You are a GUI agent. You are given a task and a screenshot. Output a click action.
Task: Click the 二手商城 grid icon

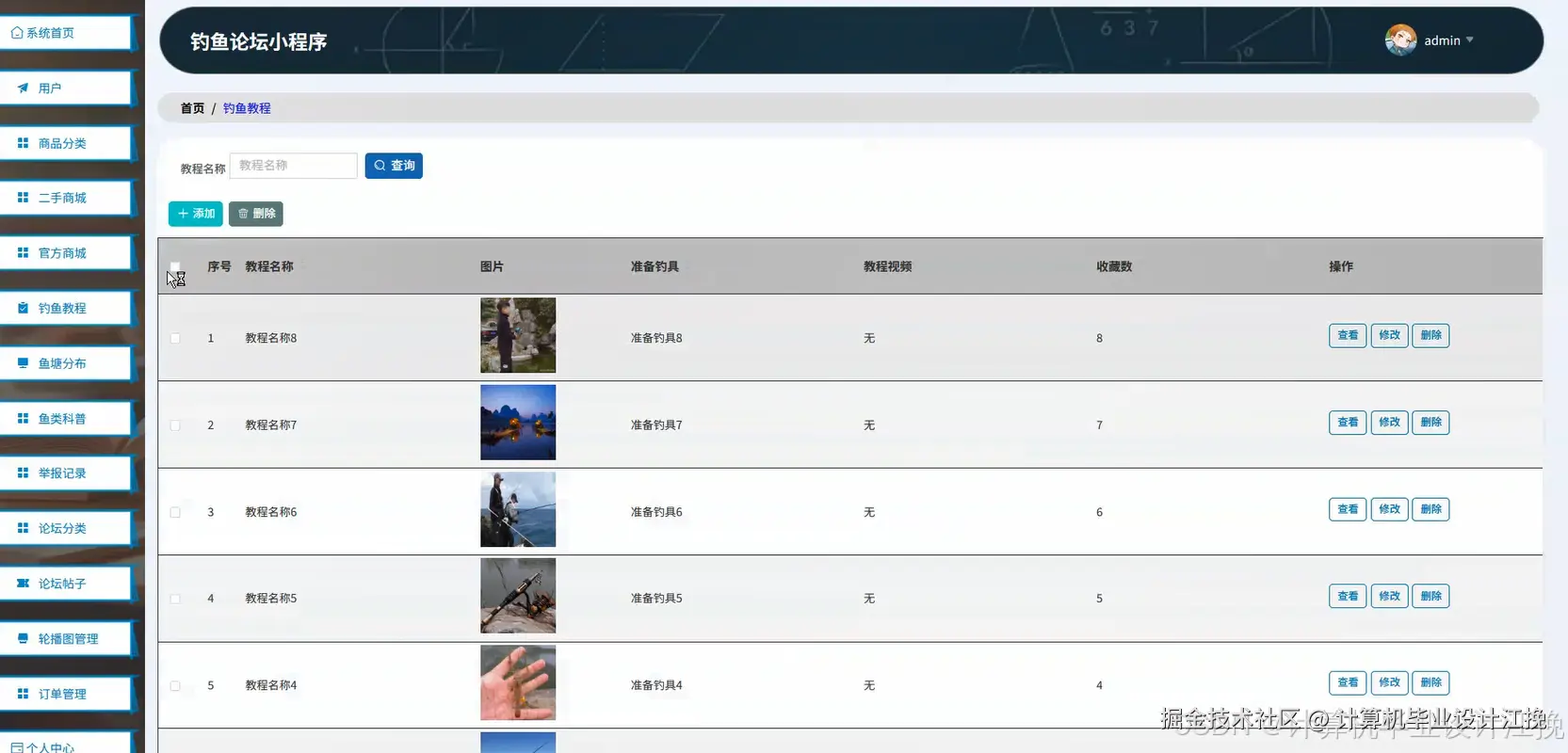[x=23, y=198]
